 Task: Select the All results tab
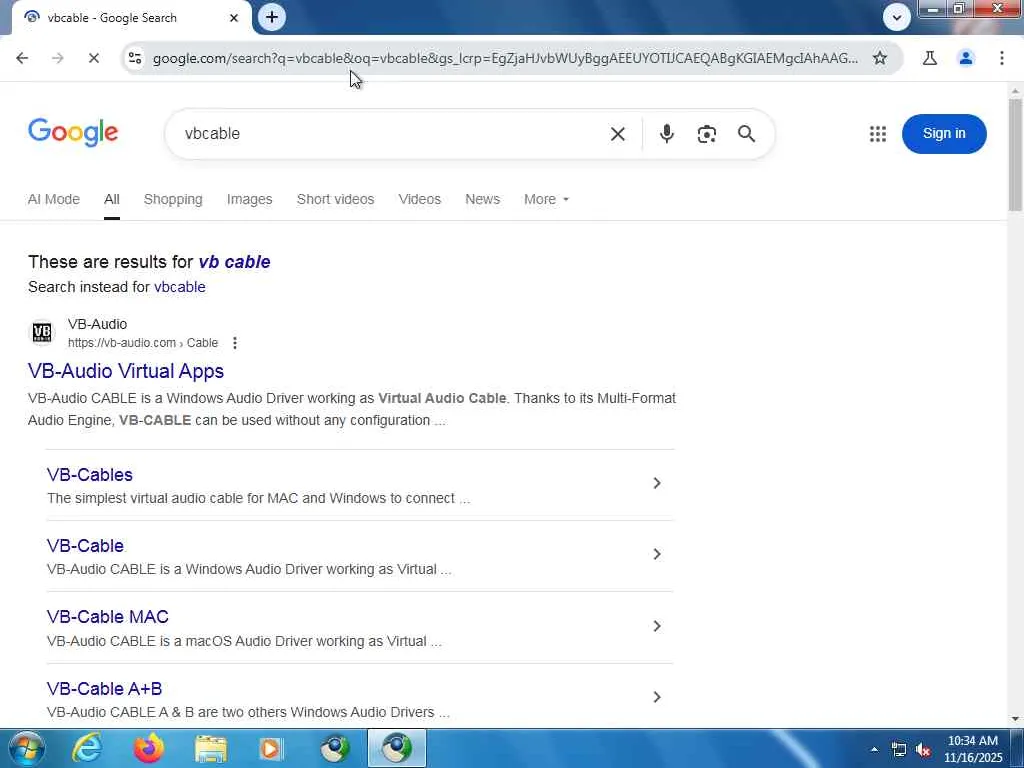112,199
